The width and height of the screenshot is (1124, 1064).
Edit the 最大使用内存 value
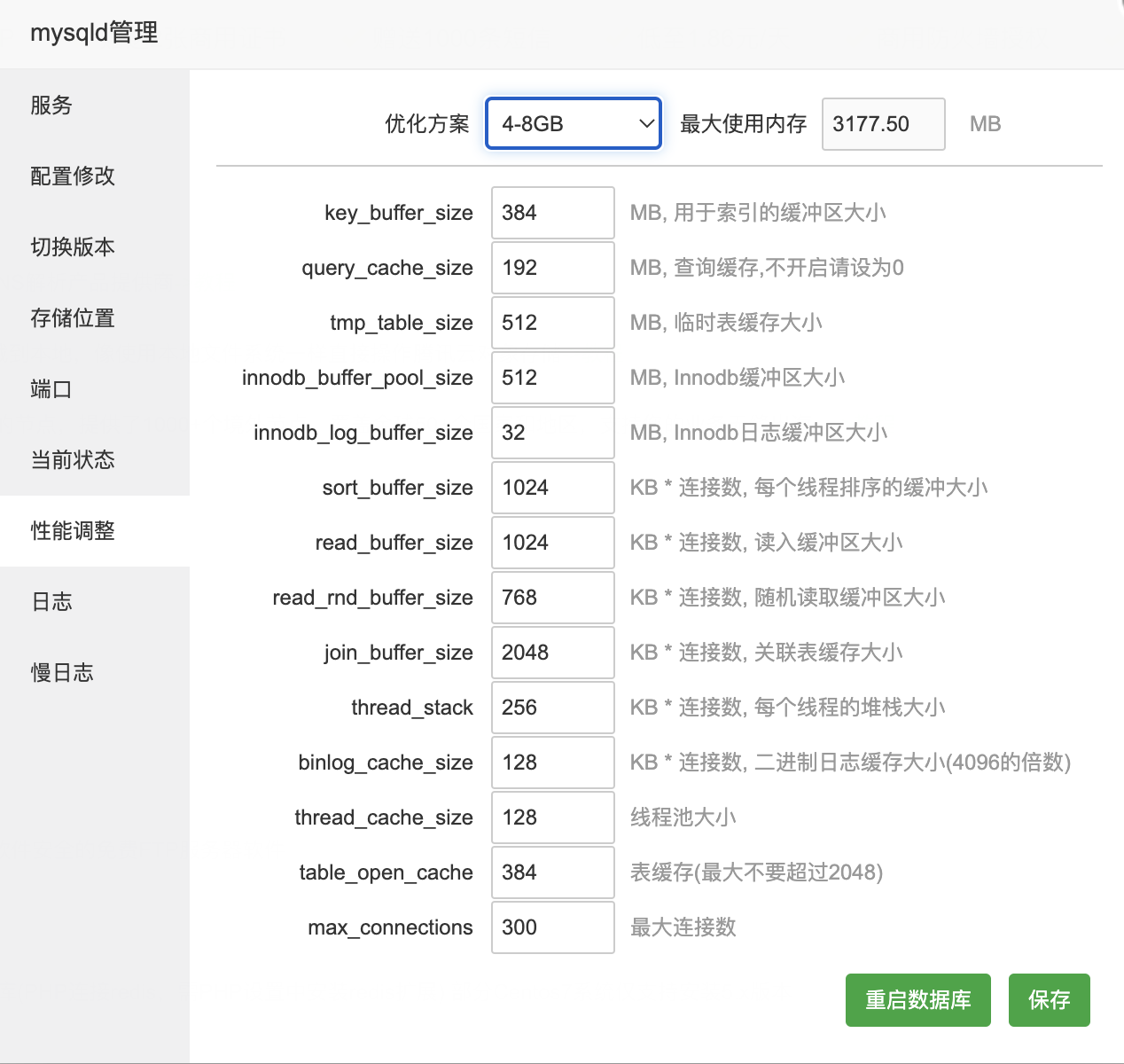pyautogui.click(x=883, y=123)
